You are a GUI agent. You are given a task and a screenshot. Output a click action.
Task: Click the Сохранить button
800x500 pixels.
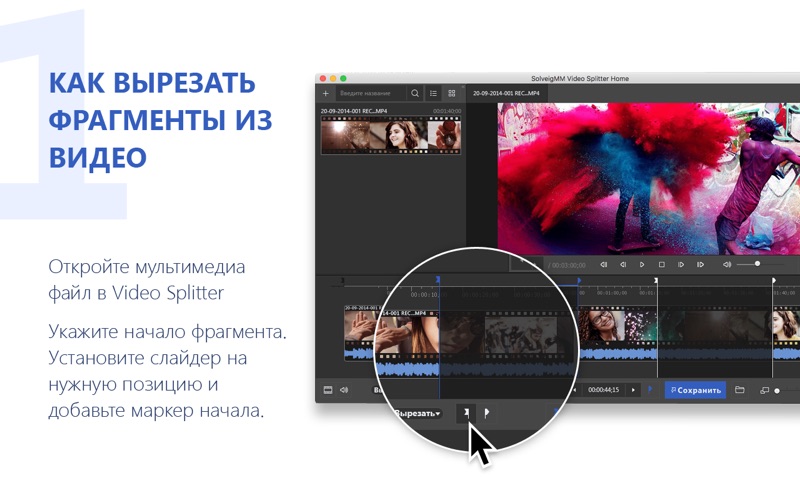tap(695, 390)
